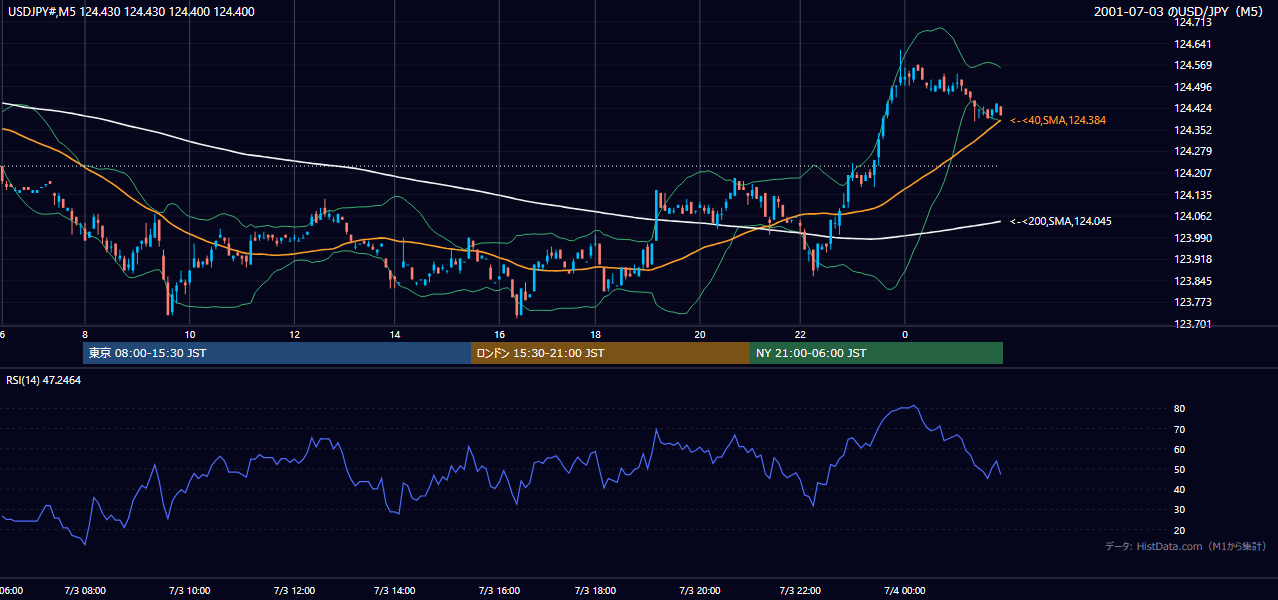Click the 124.641 price axis label

(1193, 44)
